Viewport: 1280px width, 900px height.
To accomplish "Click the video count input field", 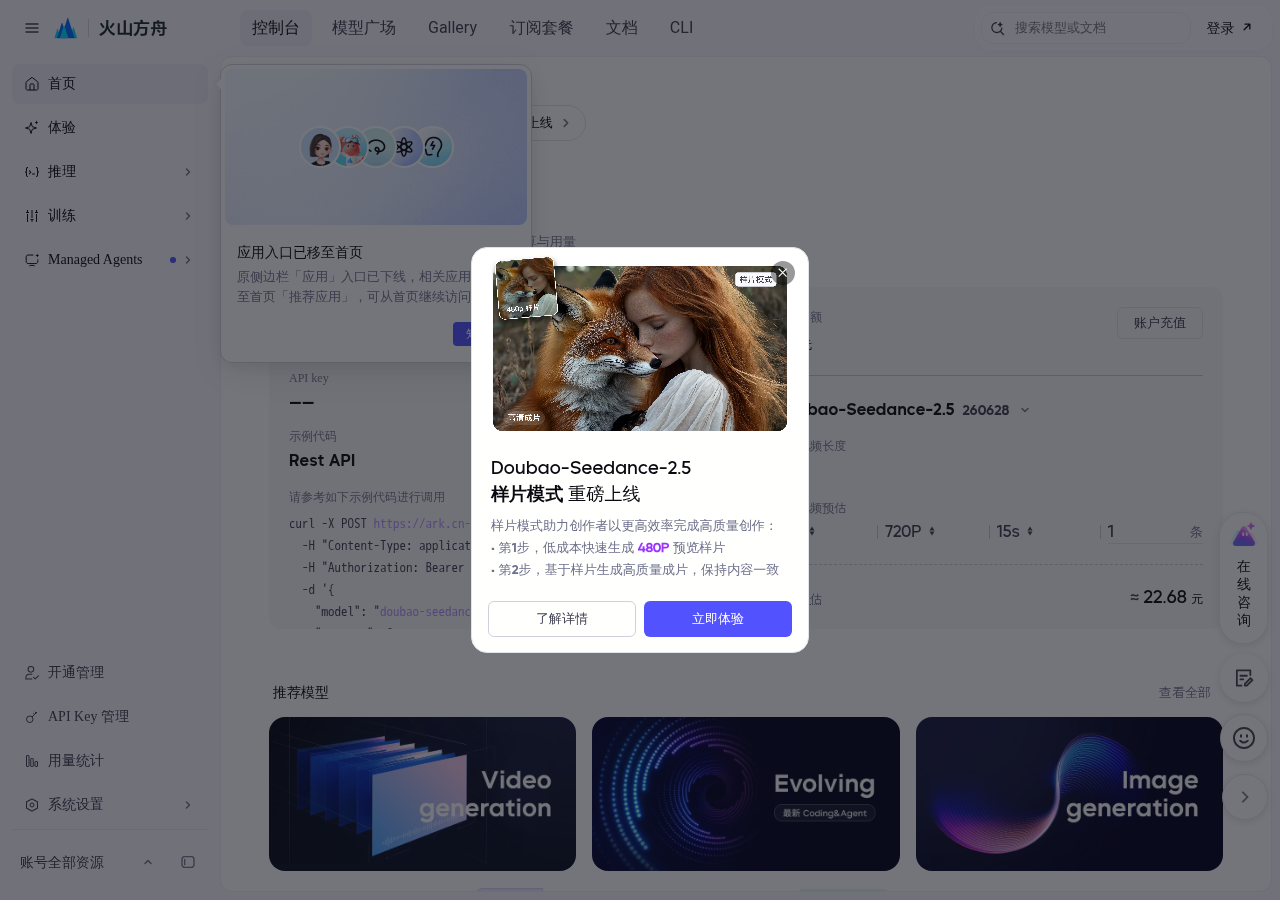I will (1144, 532).
